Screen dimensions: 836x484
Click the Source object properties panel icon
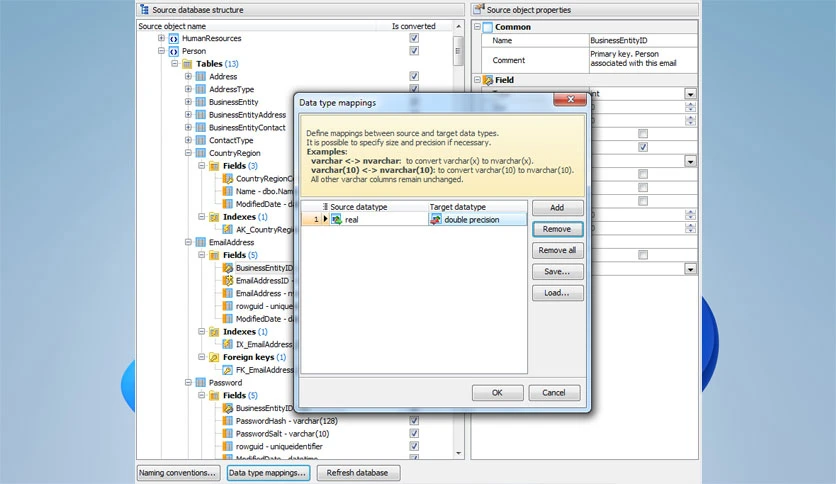click(x=479, y=9)
